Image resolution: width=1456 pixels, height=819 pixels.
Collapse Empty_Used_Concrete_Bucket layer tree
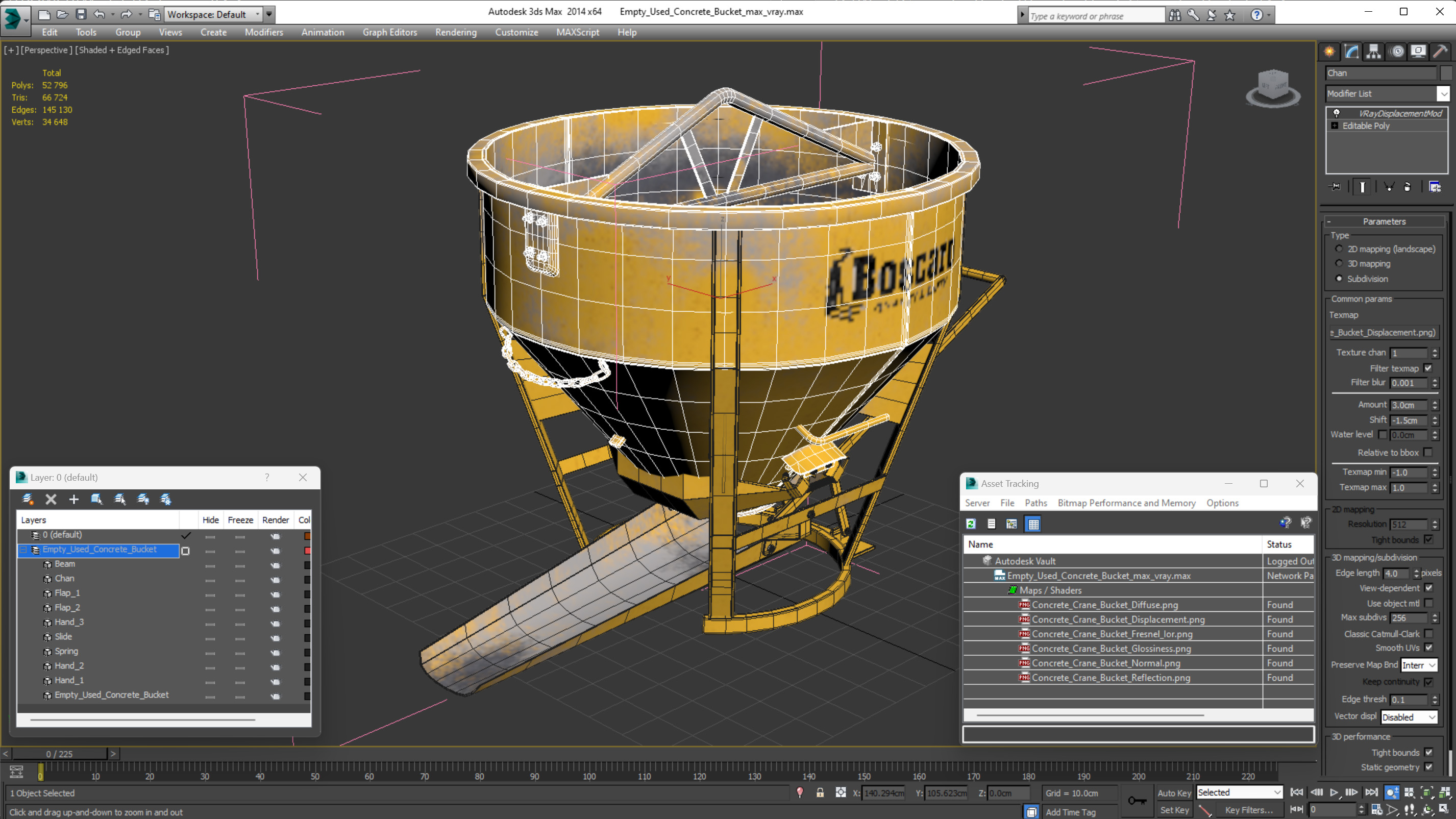click(24, 550)
